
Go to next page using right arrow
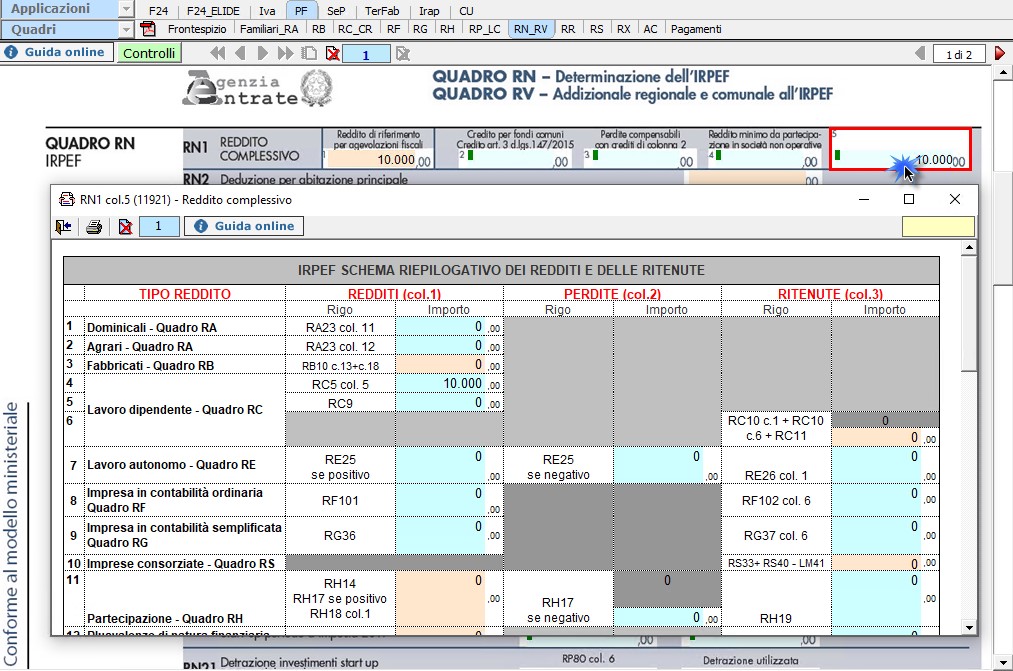pyautogui.click(x=262, y=54)
